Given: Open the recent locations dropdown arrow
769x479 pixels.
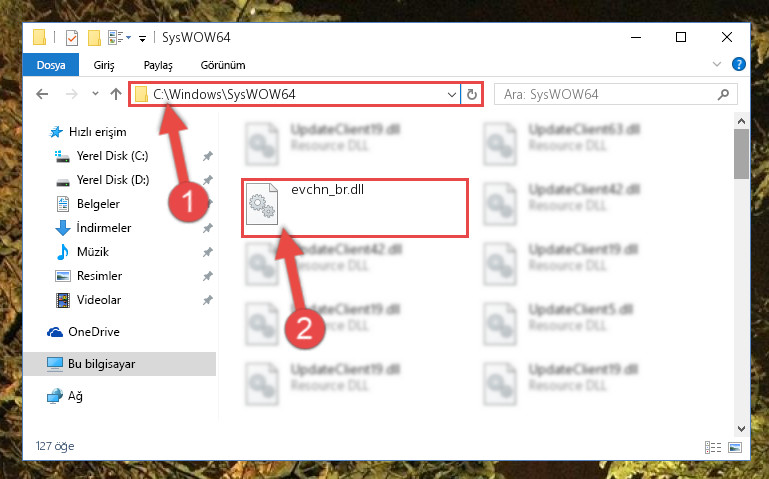Looking at the screenshot, I should (x=95, y=94).
